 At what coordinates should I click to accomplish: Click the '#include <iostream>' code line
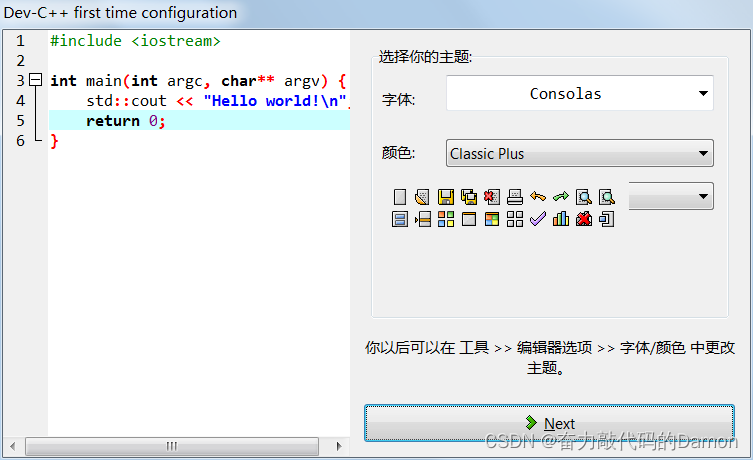135,41
